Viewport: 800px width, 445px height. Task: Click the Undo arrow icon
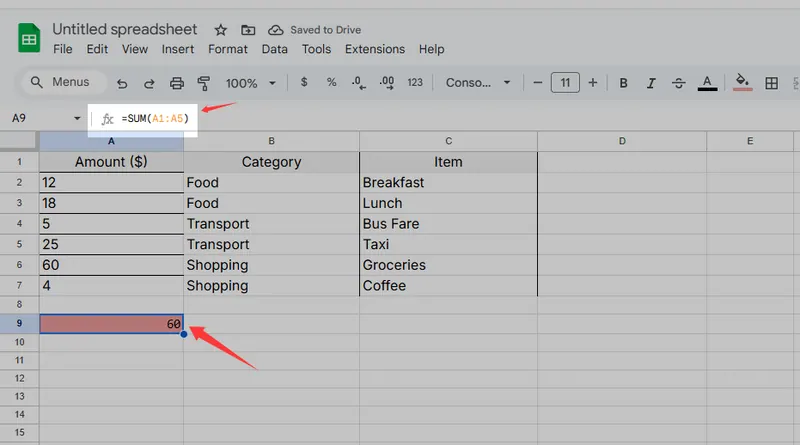pyautogui.click(x=122, y=83)
